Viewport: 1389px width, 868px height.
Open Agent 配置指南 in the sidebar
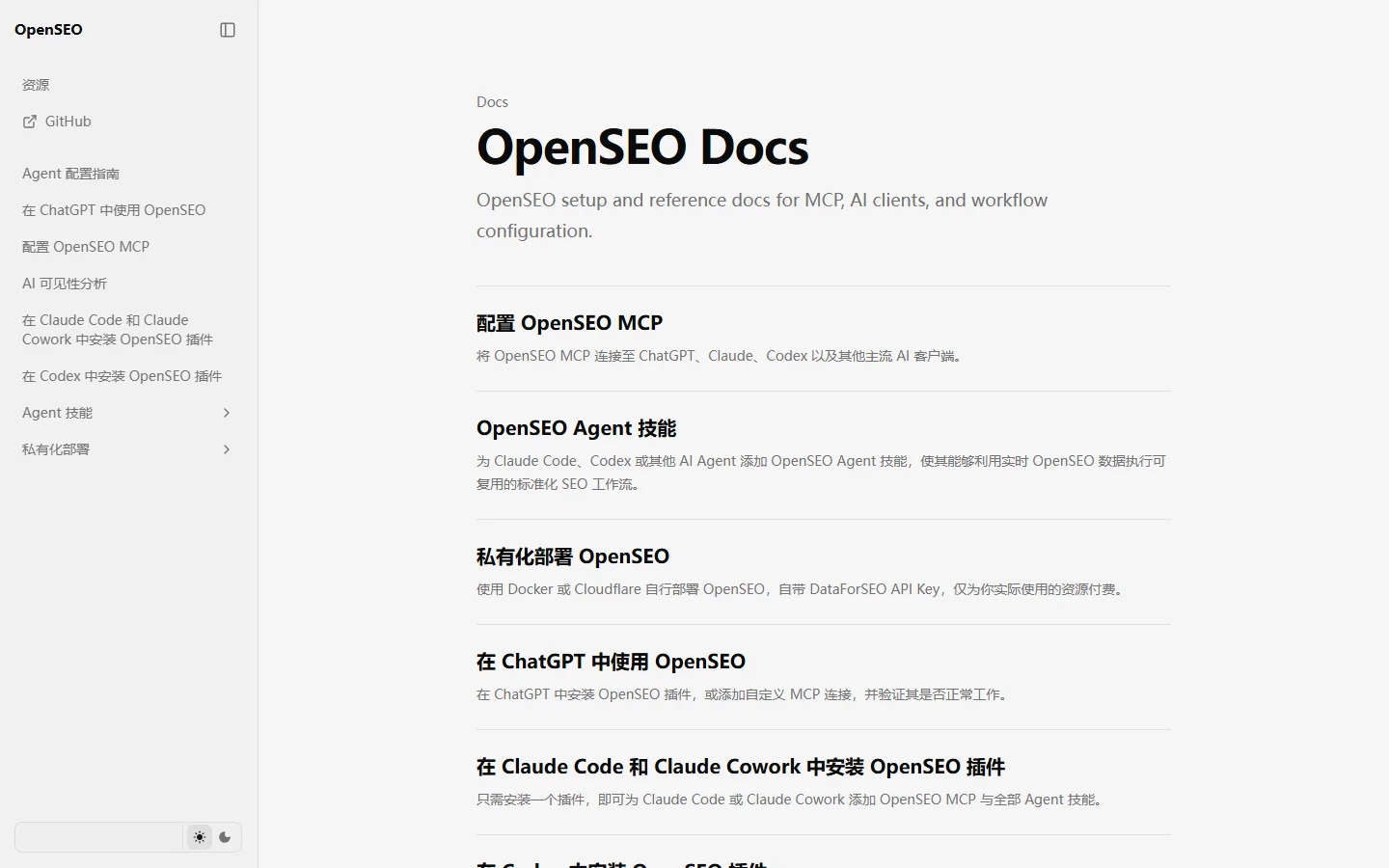click(71, 174)
